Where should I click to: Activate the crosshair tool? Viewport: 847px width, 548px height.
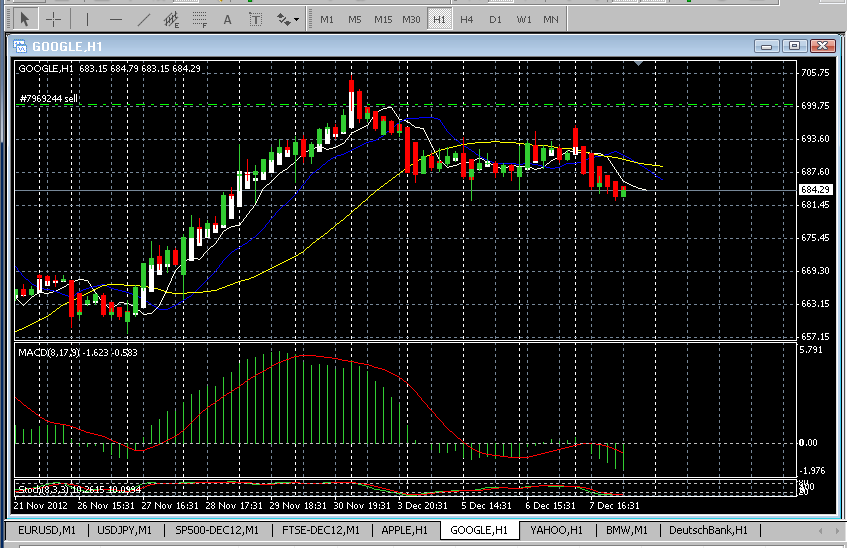click(53, 19)
